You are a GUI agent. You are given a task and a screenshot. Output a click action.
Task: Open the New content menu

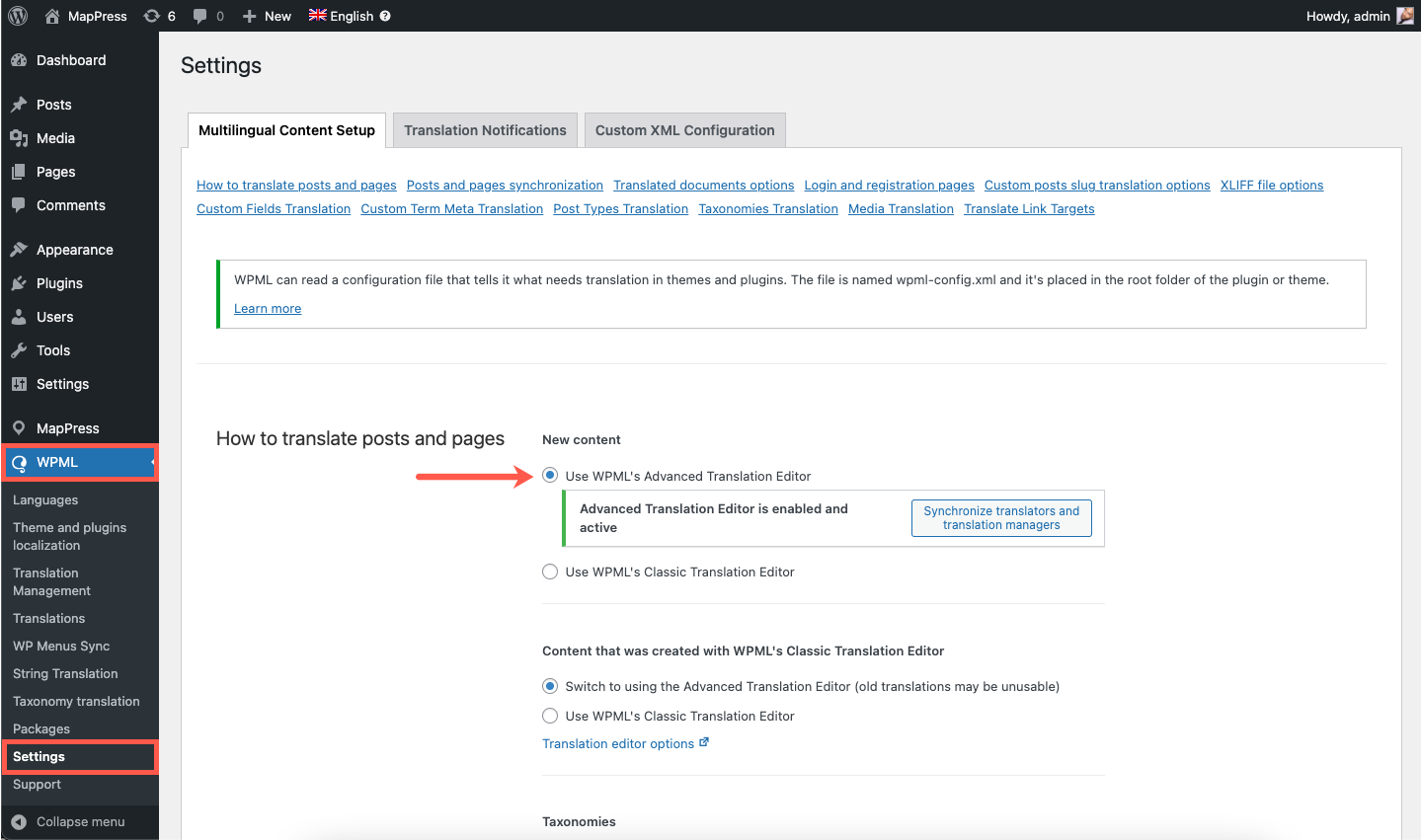point(267,16)
